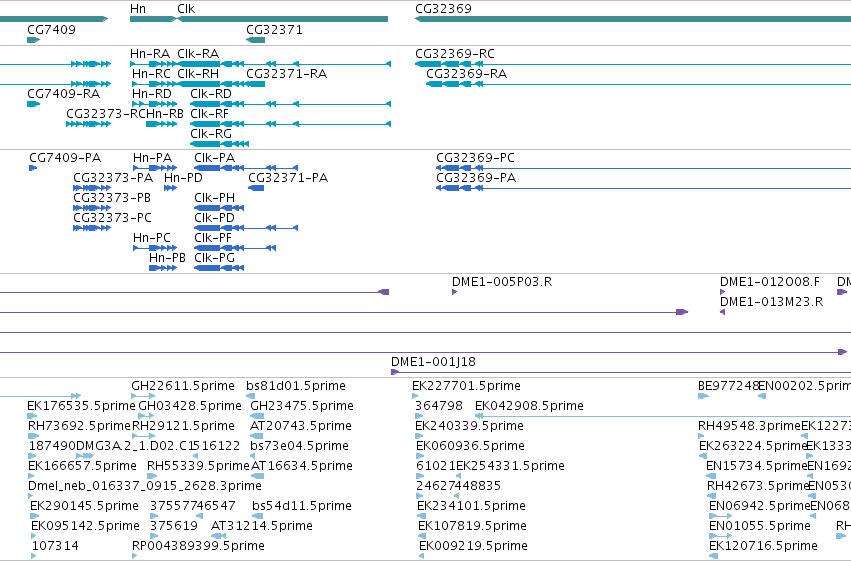Select EST GH23475.5prime
This screenshot has height=561, width=851.
click(302, 406)
